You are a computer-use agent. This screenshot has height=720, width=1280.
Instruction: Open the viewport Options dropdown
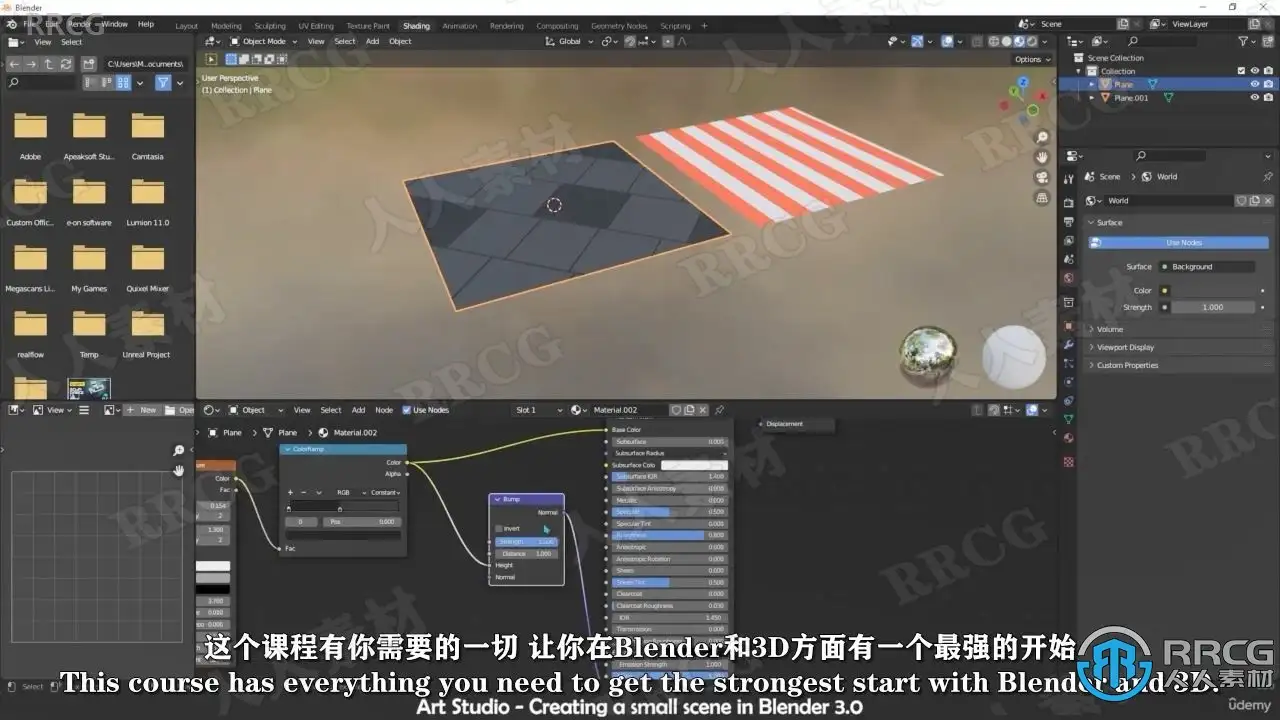(1032, 60)
